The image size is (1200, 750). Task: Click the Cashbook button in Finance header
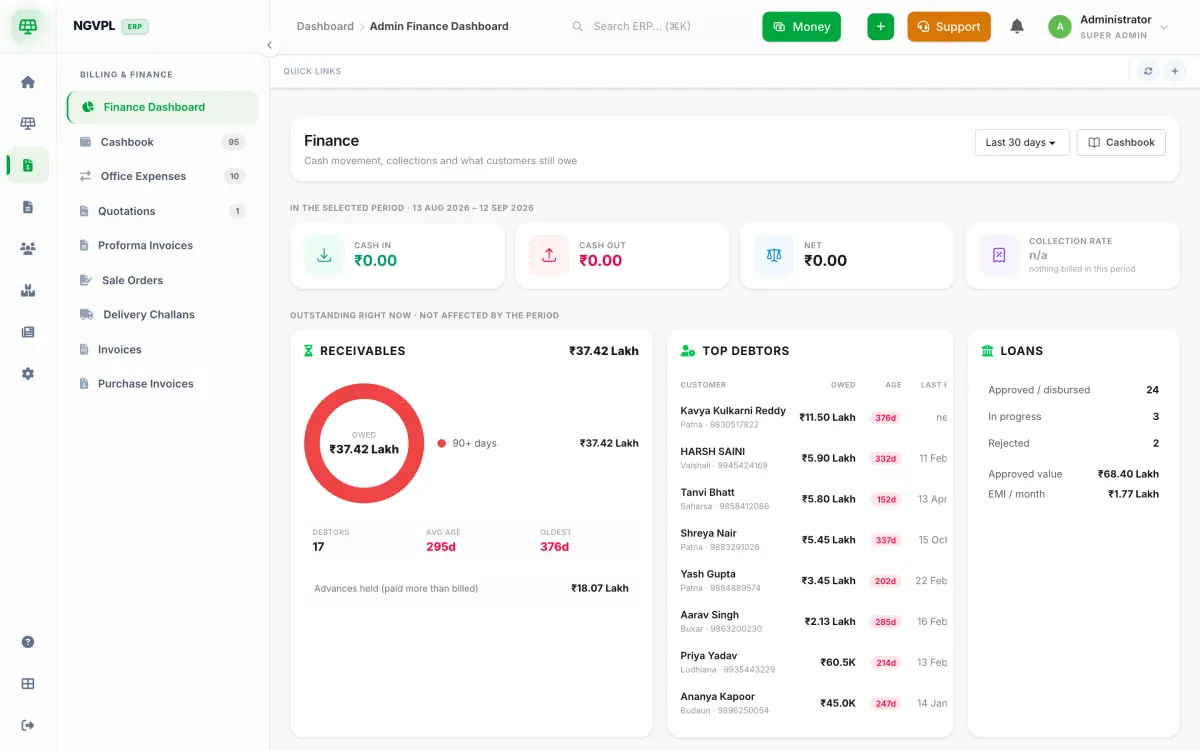1121,142
